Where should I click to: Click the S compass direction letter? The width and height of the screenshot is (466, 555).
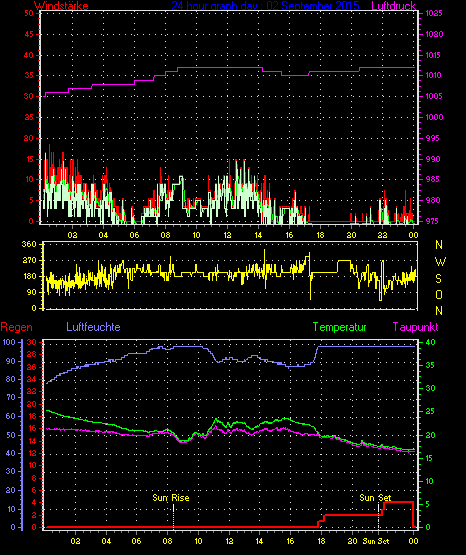(438, 279)
